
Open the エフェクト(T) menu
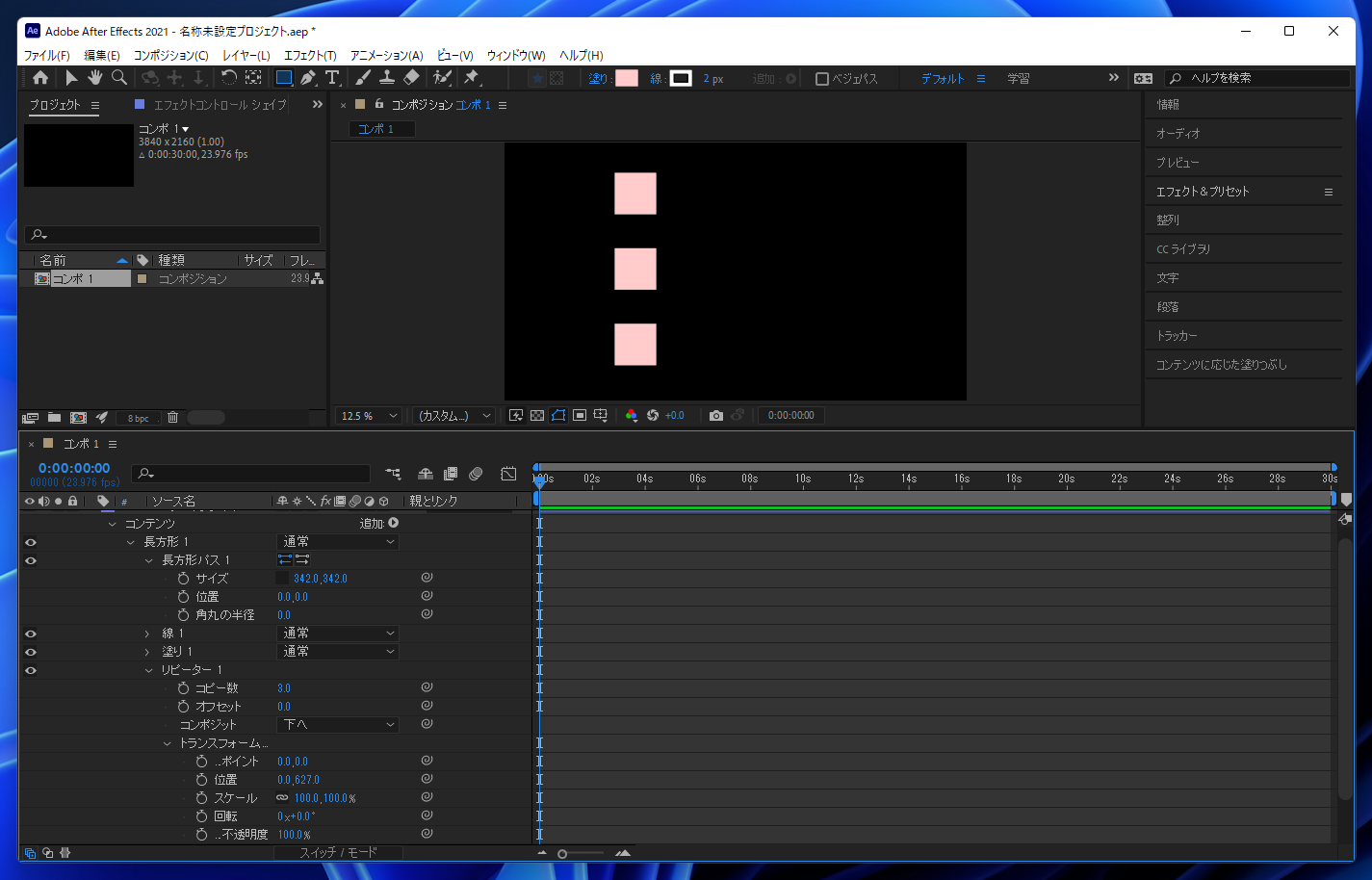pyautogui.click(x=310, y=56)
